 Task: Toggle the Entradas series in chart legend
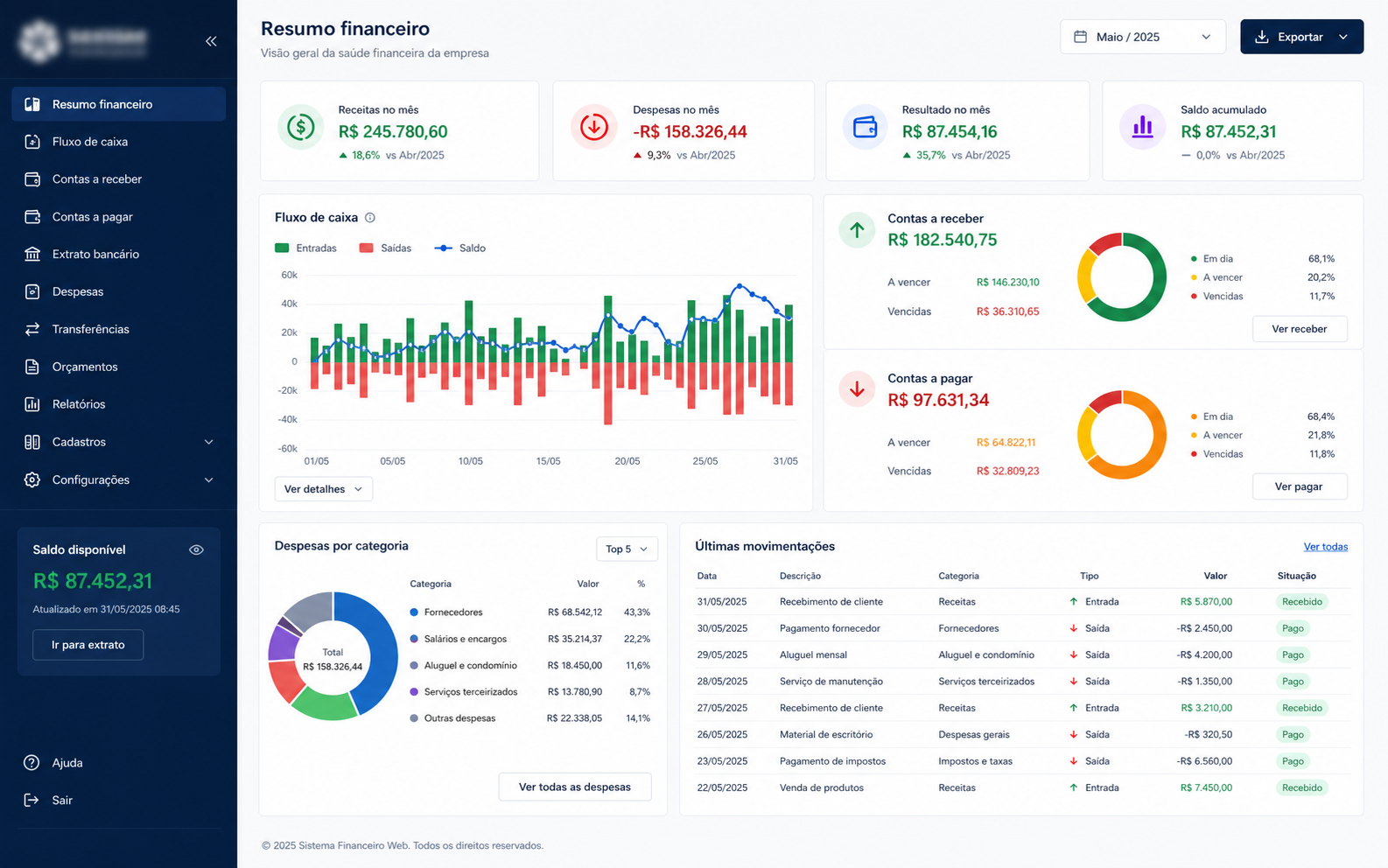(x=305, y=248)
